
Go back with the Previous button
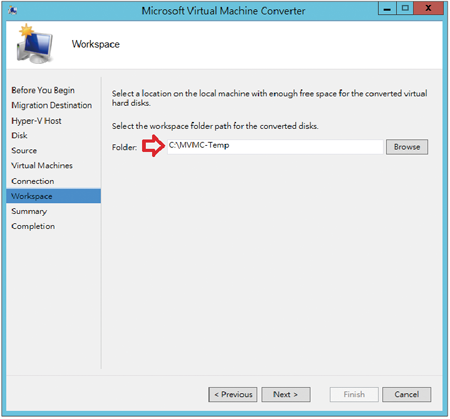pos(233,395)
